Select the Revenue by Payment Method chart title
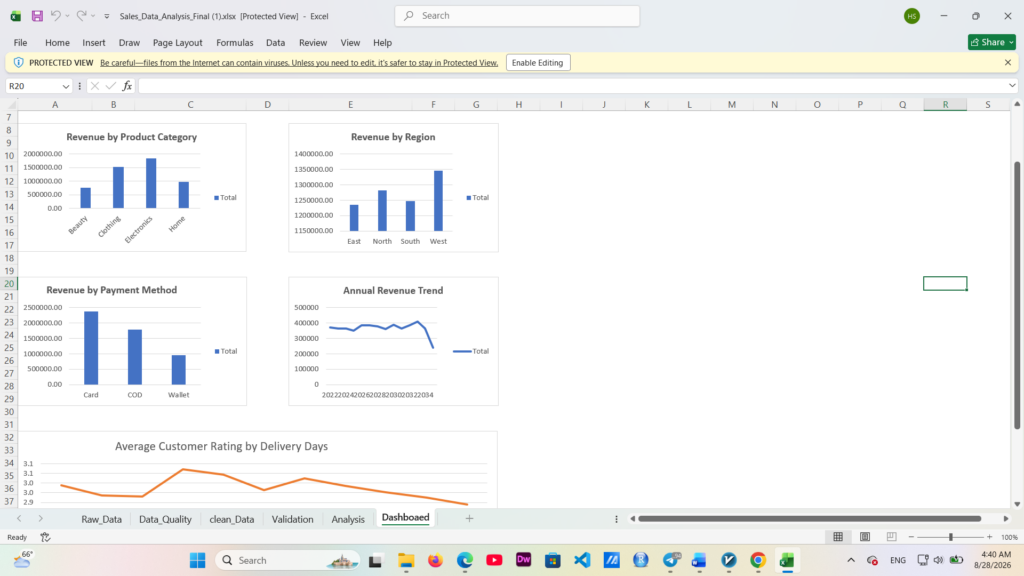Screen dimensions: 1024x576 [x=112, y=290]
